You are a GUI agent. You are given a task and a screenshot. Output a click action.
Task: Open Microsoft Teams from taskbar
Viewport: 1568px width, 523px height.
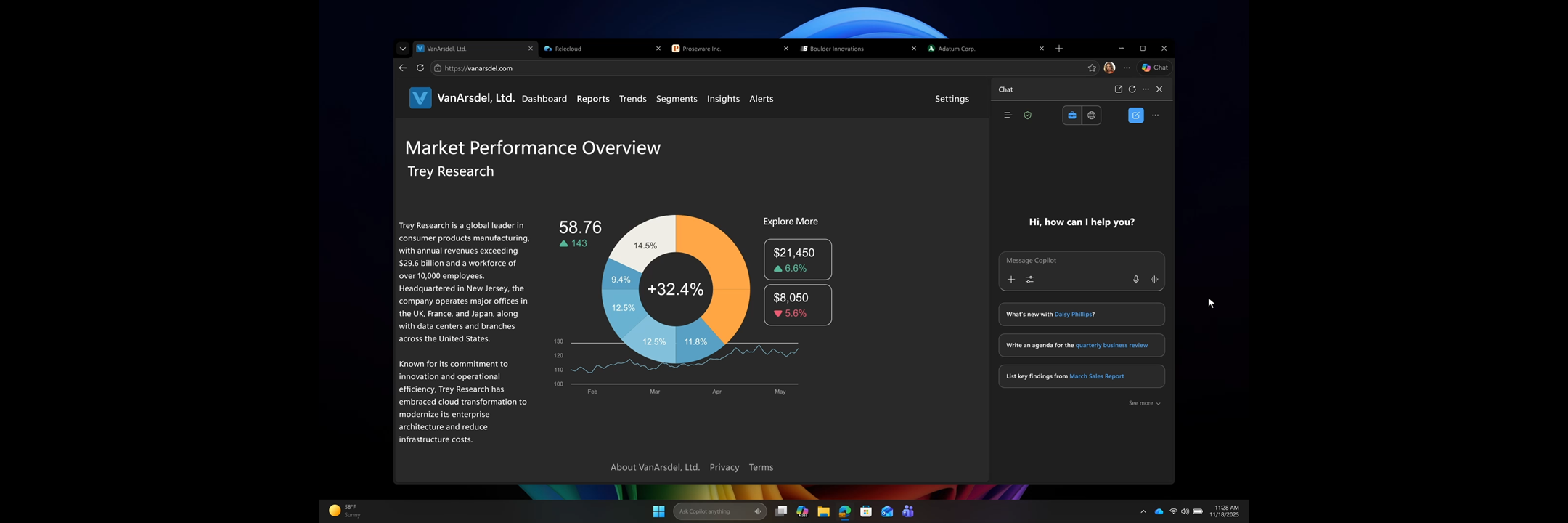[908, 511]
